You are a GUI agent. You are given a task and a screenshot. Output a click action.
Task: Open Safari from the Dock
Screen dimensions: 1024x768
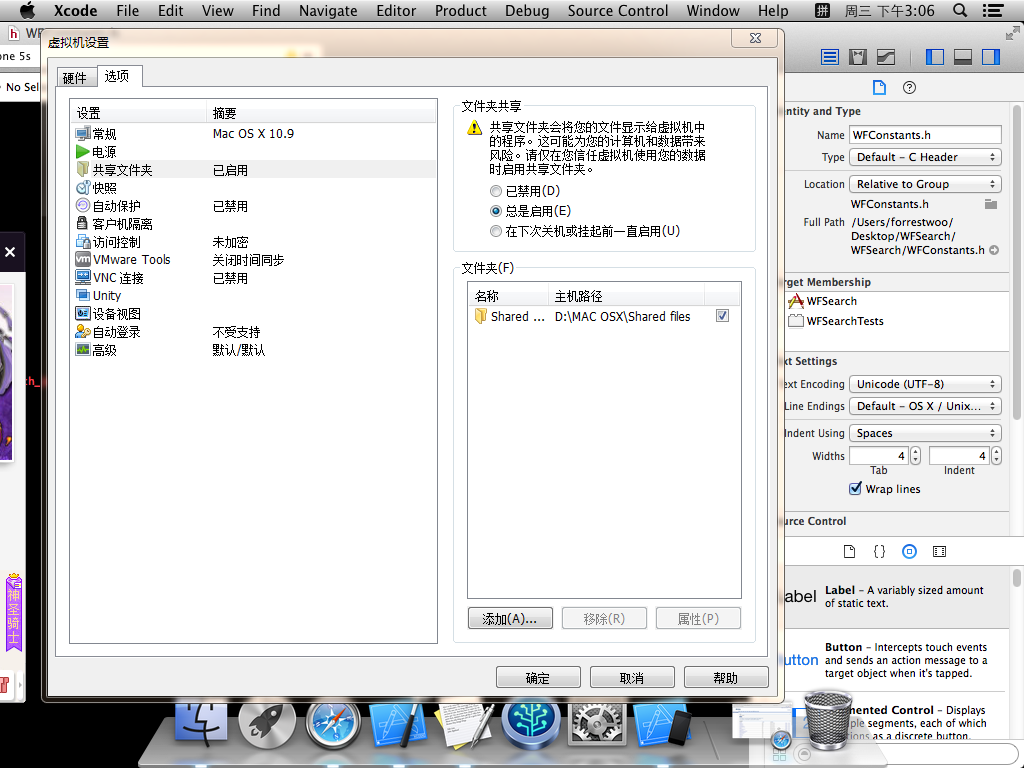tap(332, 724)
